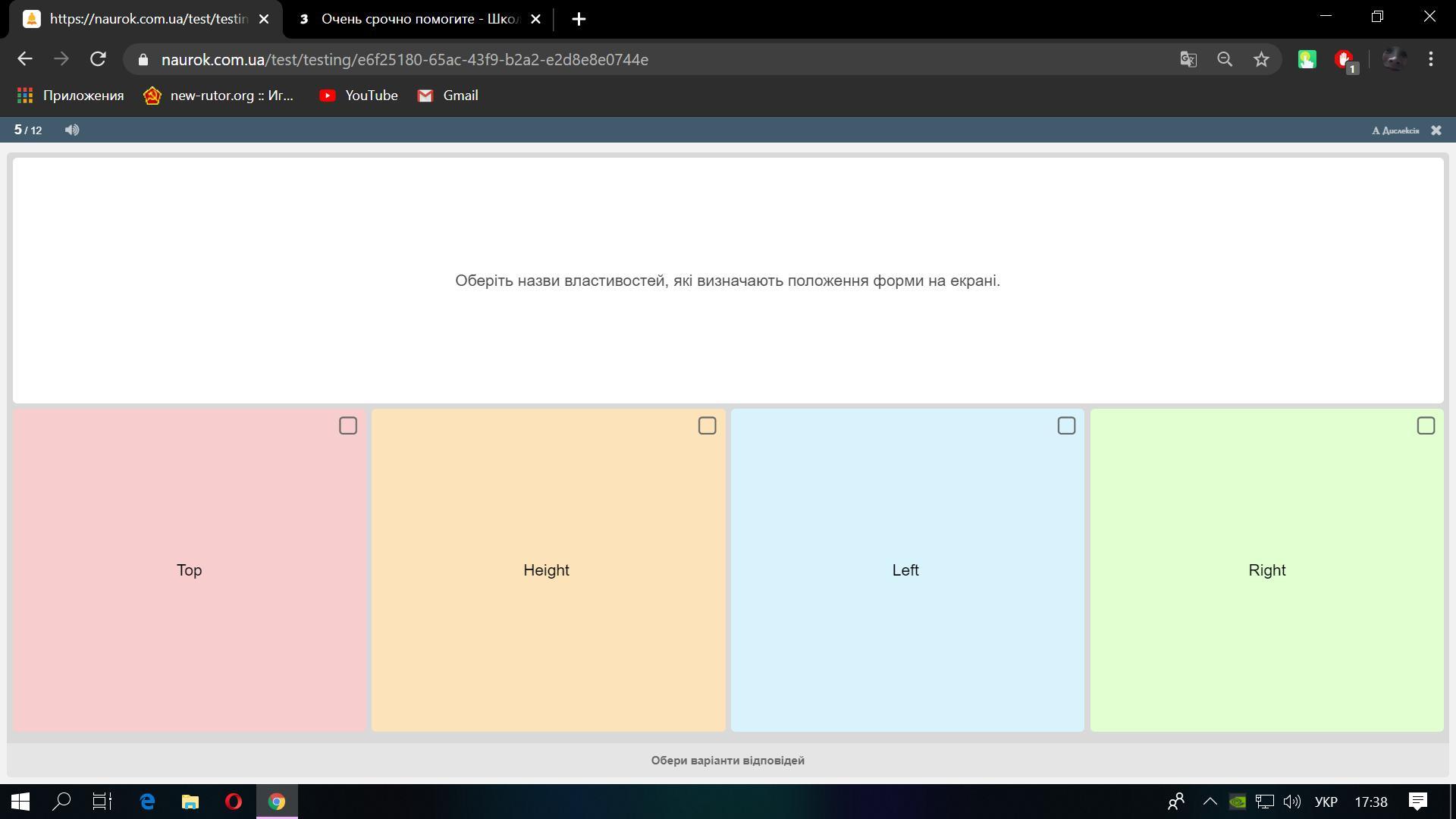This screenshot has width=1456, height=819.
Task: Check the Left answer checkbox
Action: coord(1066,426)
